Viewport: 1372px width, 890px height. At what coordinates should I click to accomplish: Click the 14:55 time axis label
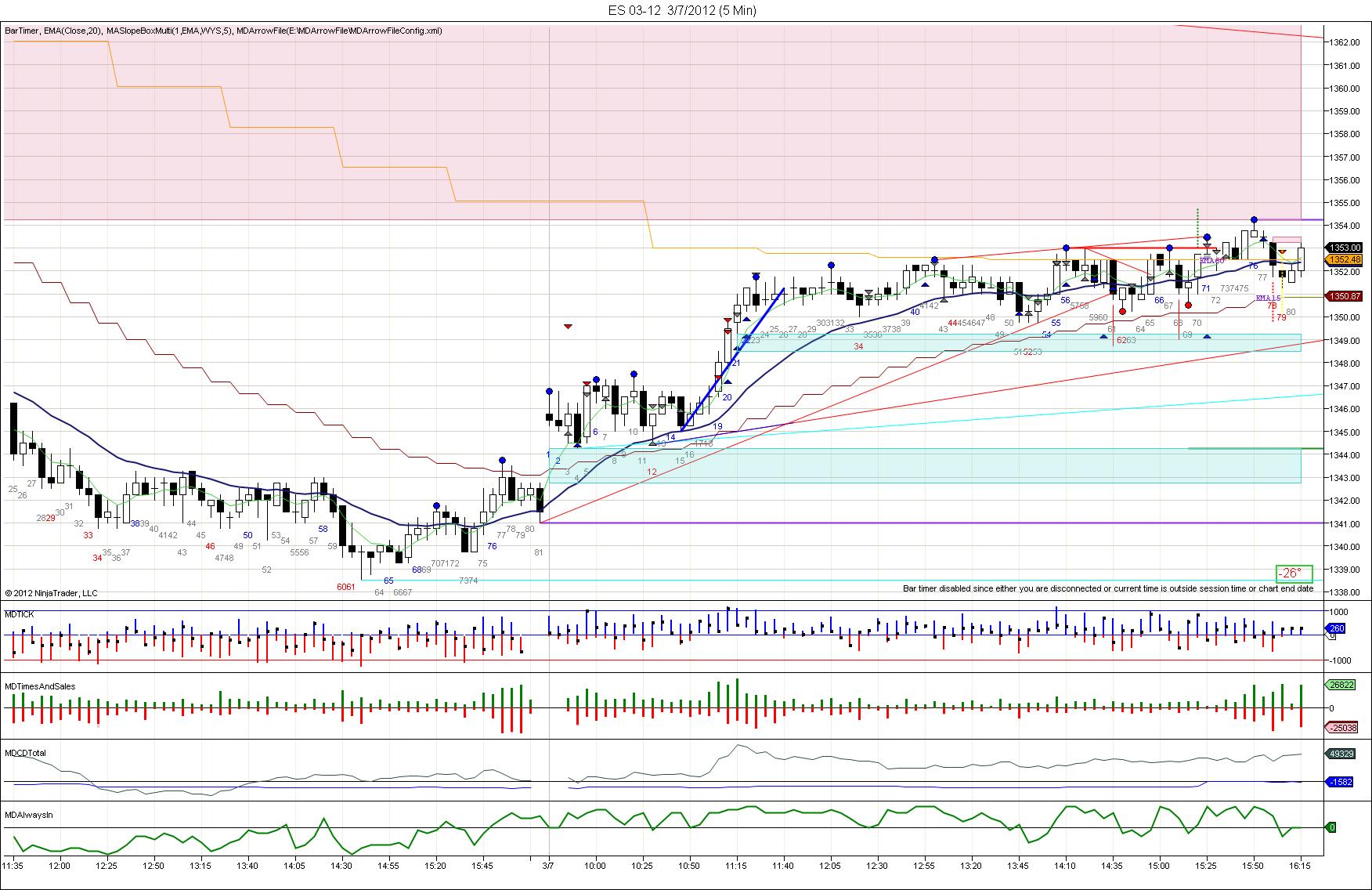(x=388, y=866)
